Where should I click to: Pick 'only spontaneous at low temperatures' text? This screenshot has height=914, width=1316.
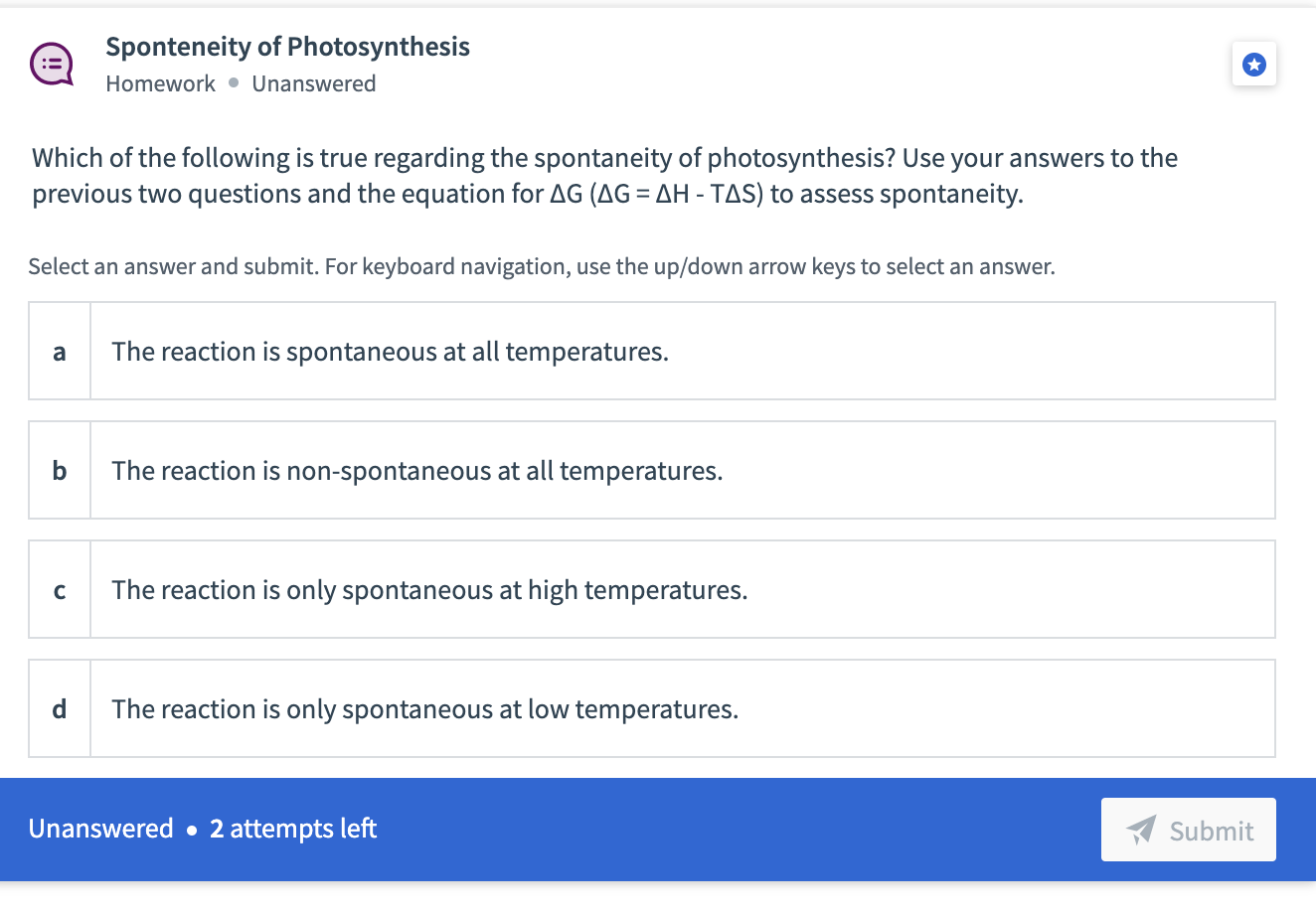(x=424, y=709)
